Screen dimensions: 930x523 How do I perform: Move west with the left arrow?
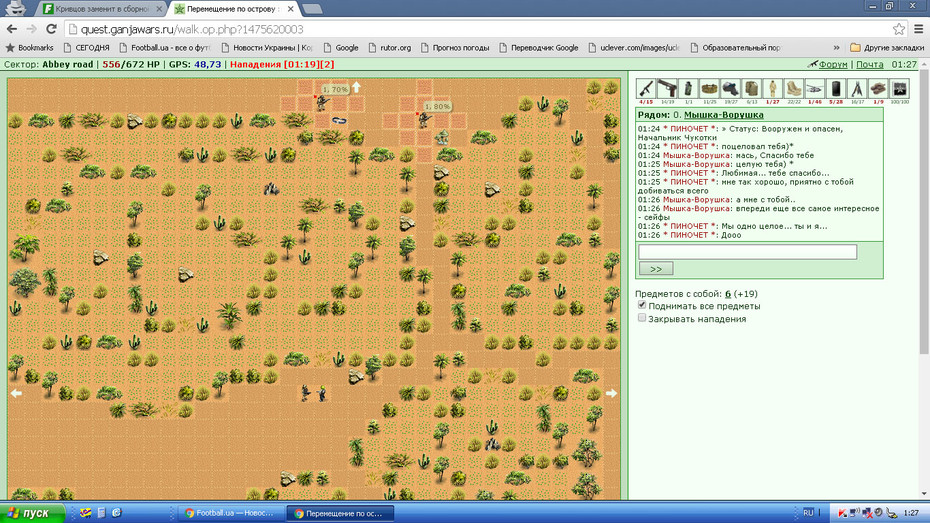[16, 393]
